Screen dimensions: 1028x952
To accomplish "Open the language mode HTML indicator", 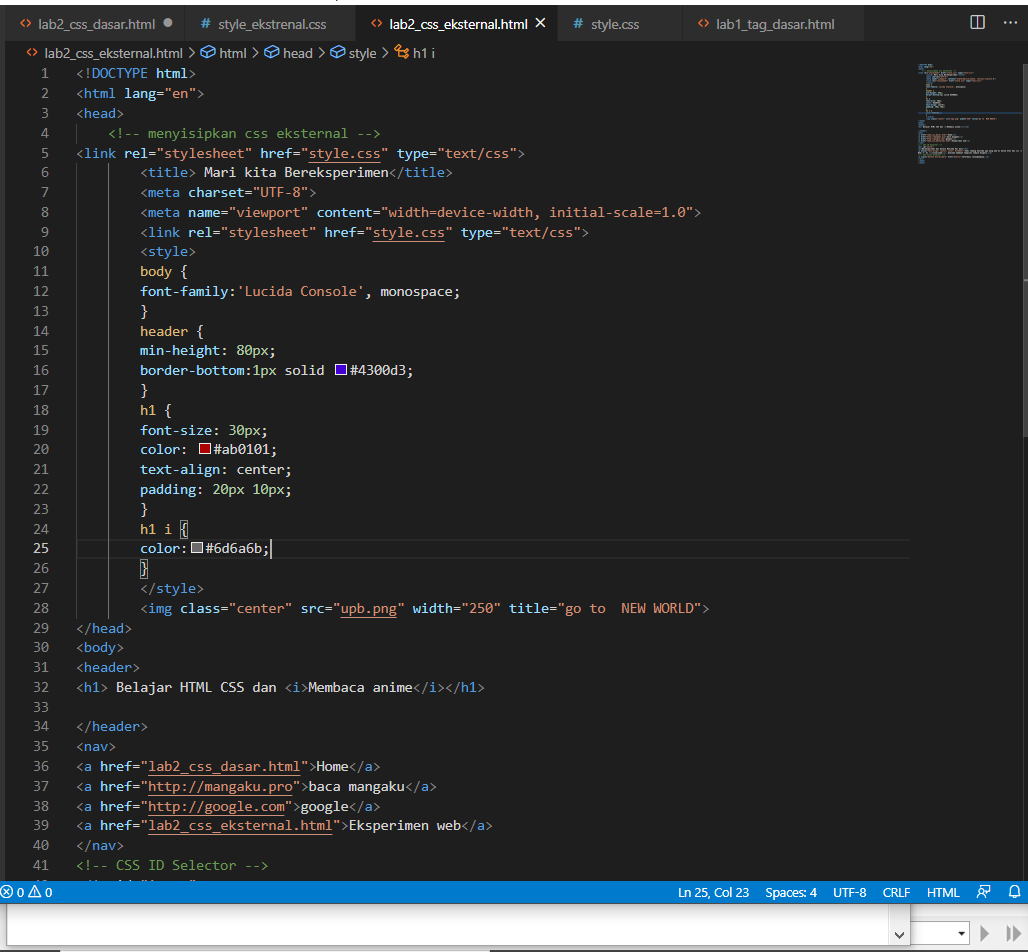I will [943, 892].
